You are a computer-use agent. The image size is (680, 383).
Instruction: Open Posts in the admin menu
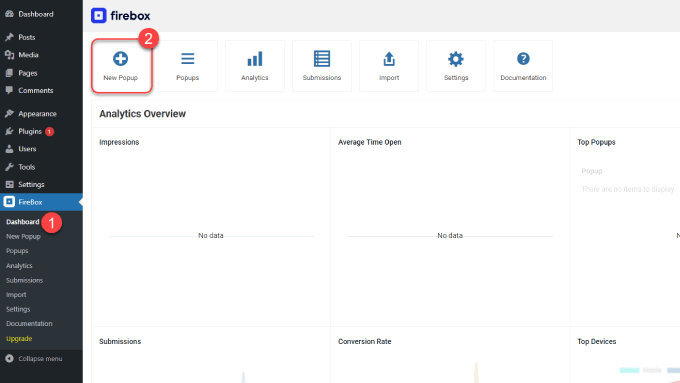coord(26,37)
